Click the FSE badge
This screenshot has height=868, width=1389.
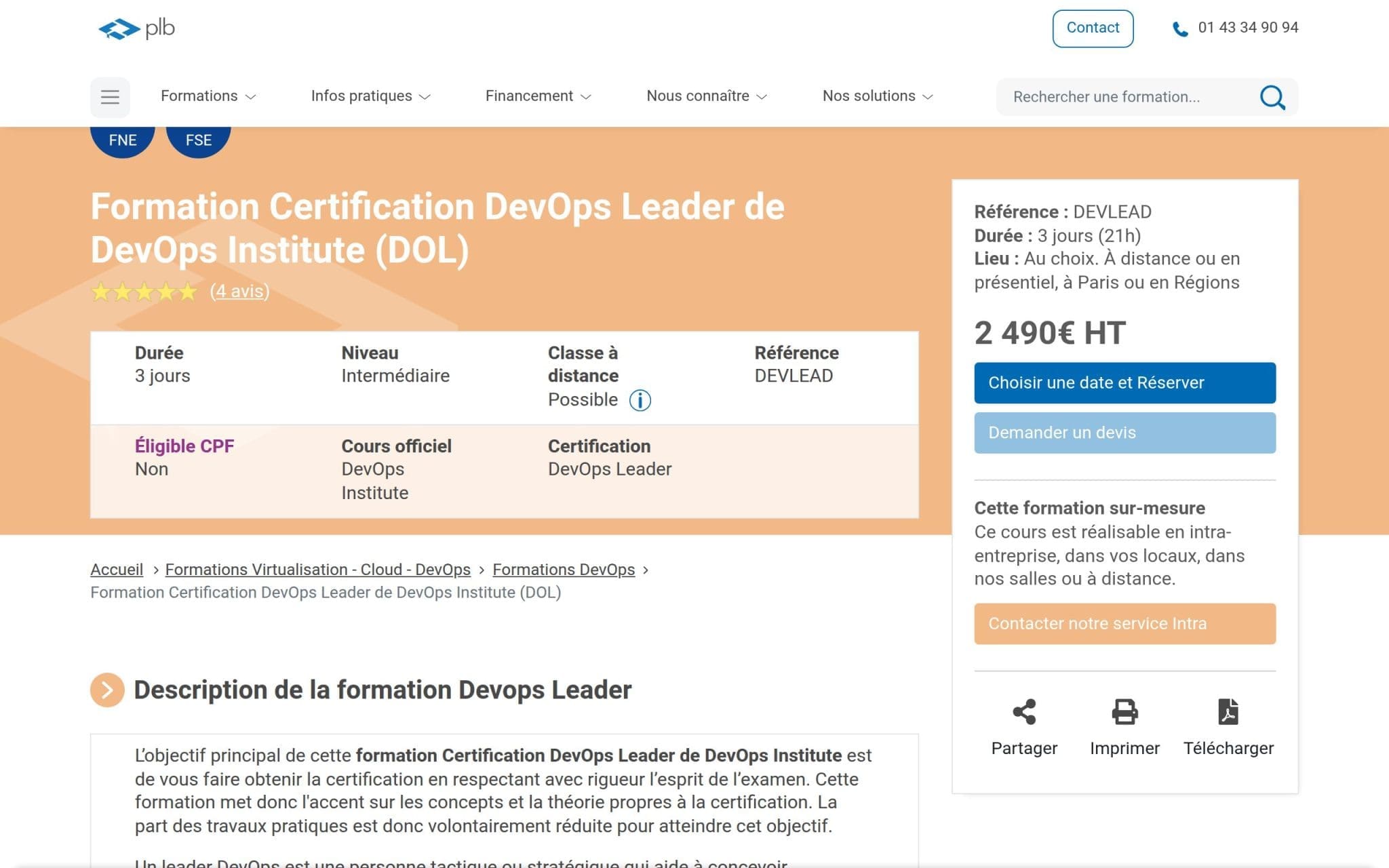(x=198, y=140)
